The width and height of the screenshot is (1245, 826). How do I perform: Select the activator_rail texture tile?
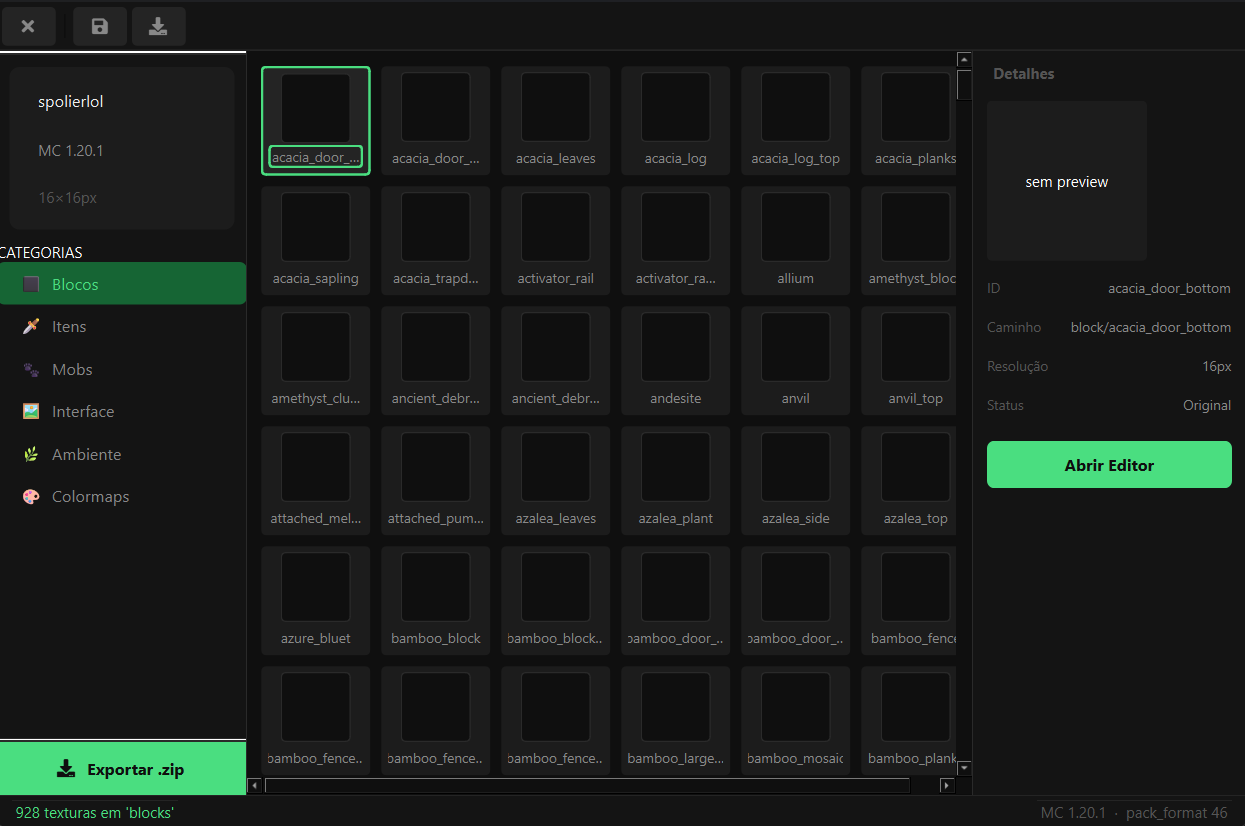coord(556,241)
